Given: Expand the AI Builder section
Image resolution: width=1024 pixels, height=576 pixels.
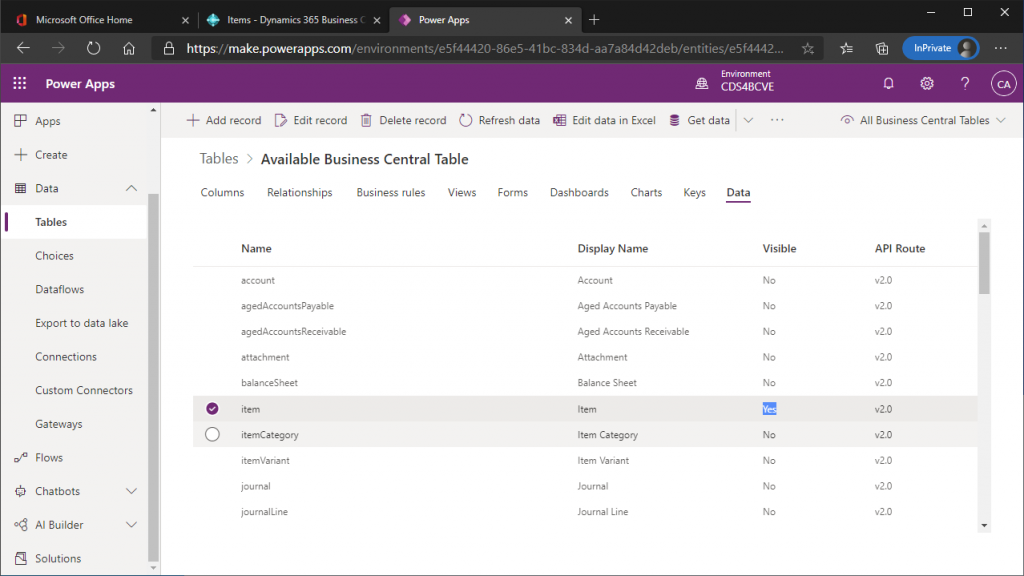Looking at the screenshot, I should (x=131, y=524).
